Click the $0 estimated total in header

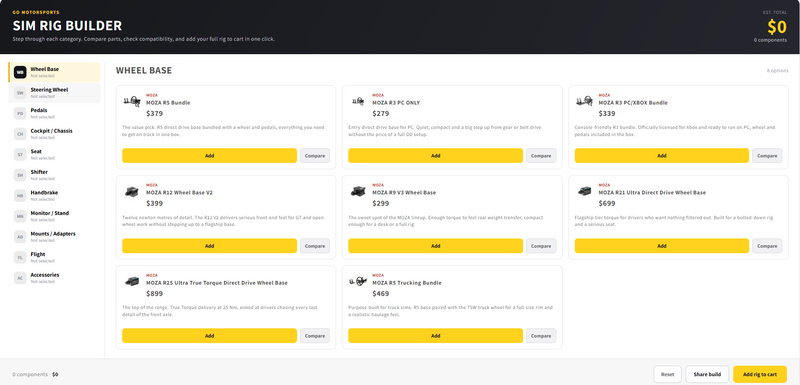pyautogui.click(x=777, y=27)
